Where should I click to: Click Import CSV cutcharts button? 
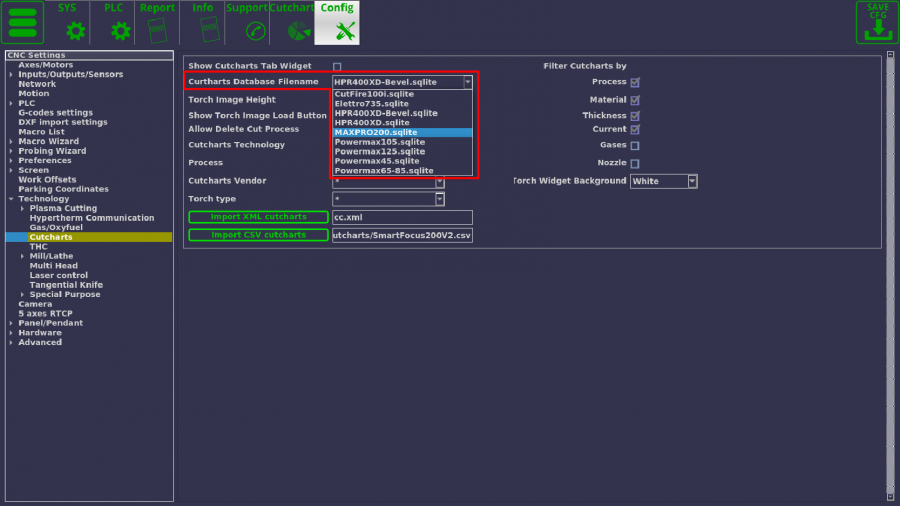tap(258, 235)
